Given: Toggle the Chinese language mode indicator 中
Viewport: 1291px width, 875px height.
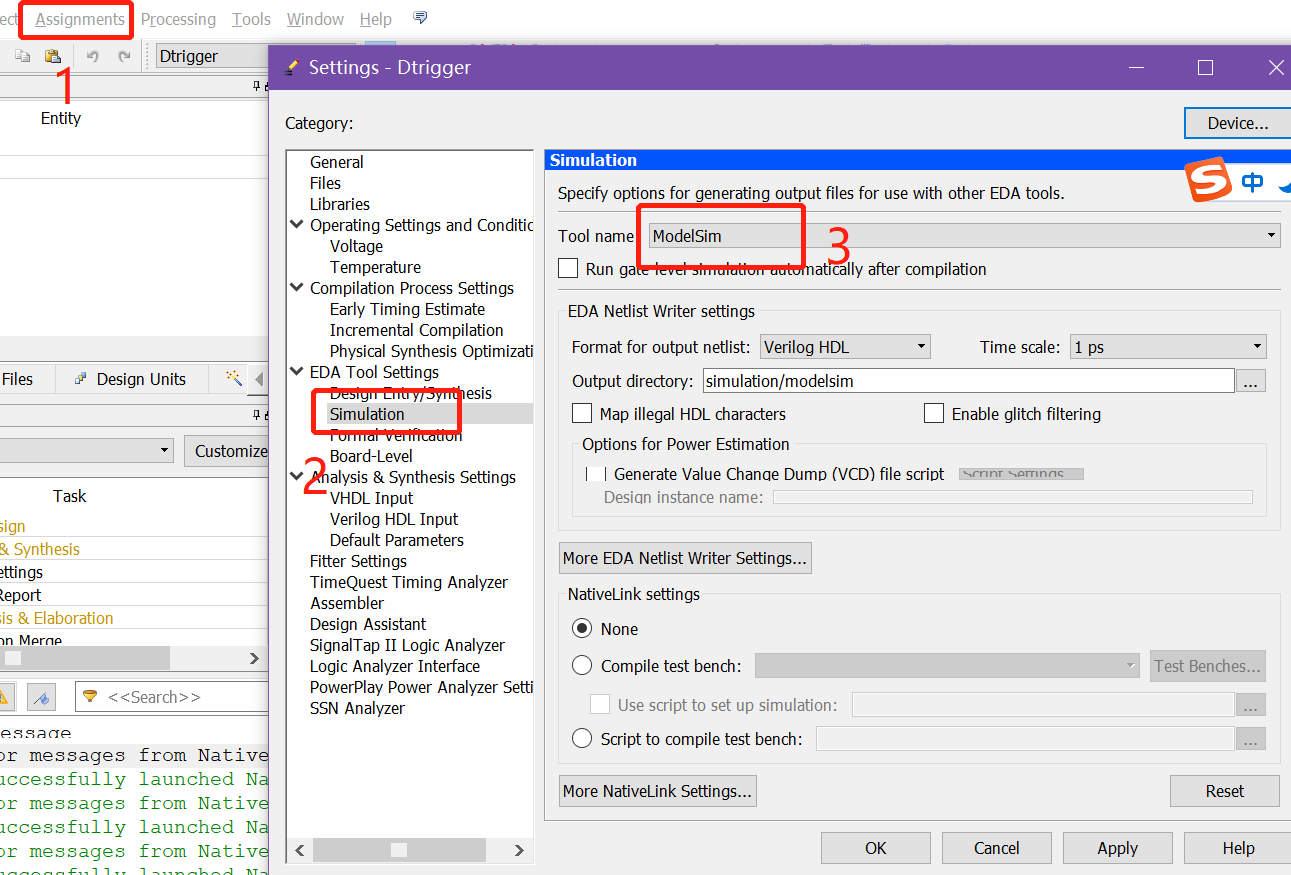Looking at the screenshot, I should click(x=1252, y=182).
